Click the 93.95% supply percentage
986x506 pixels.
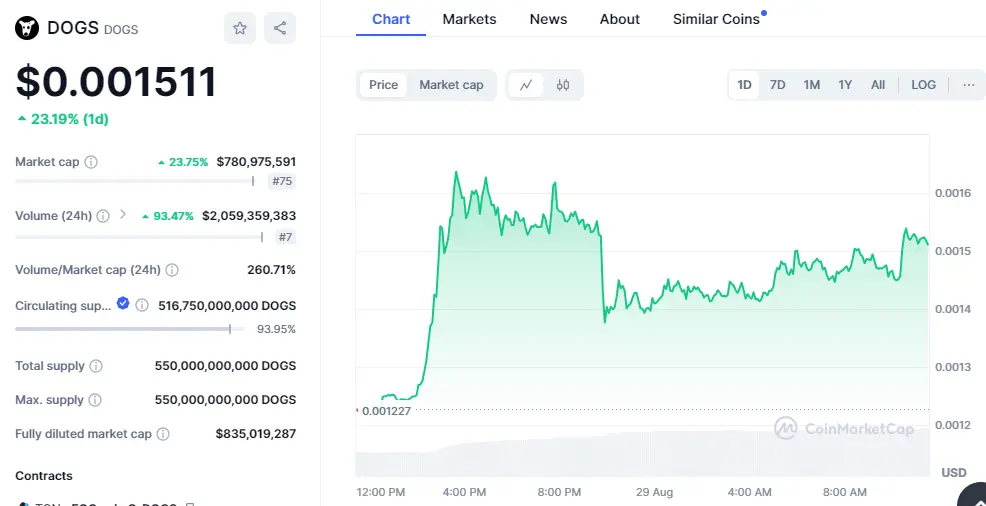pos(276,329)
